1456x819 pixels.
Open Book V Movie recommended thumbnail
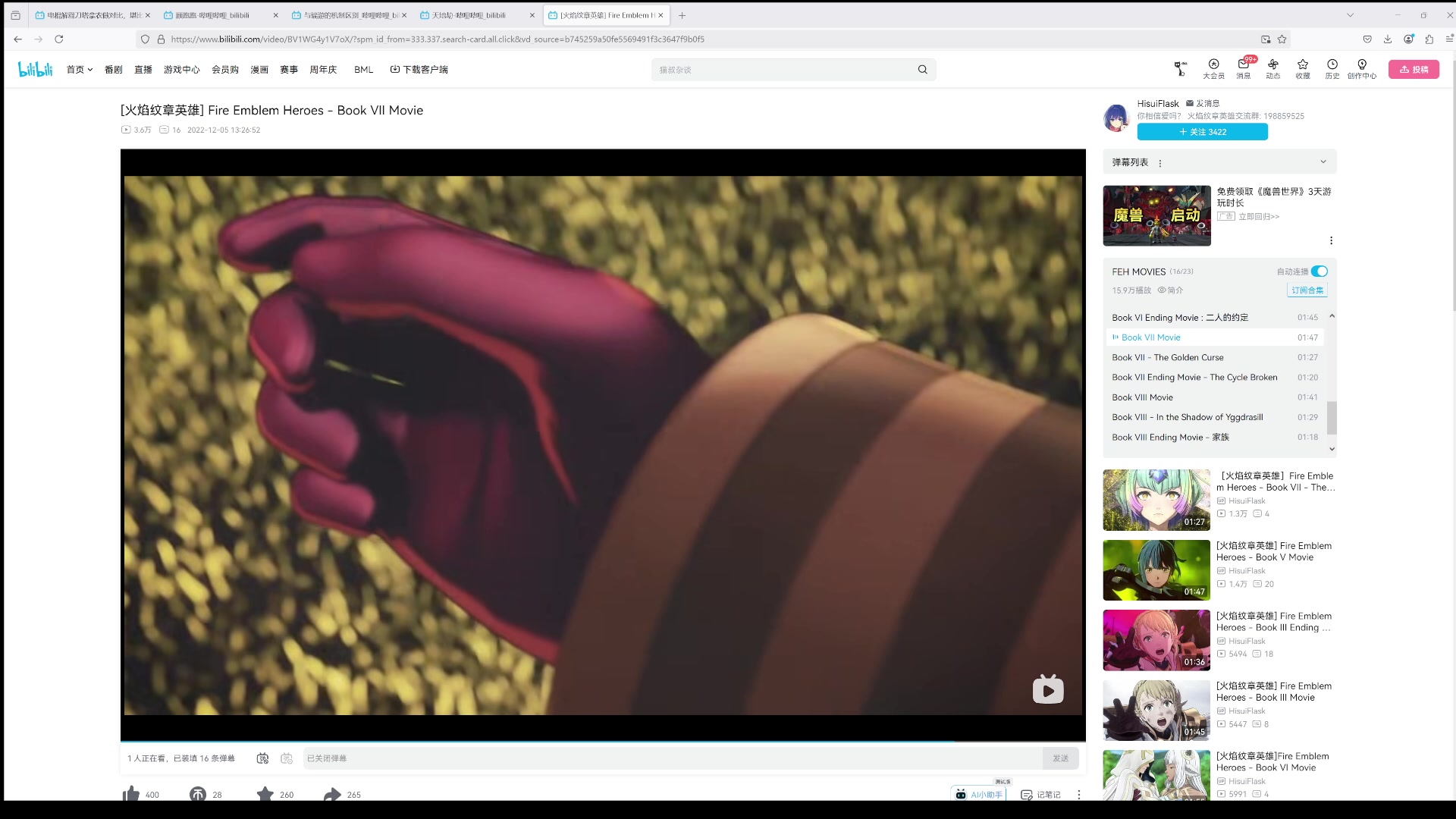point(1156,570)
